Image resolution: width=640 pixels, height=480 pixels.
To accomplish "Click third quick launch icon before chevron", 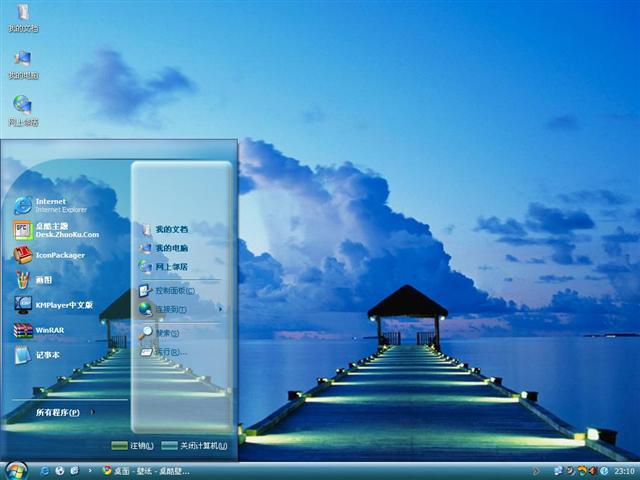I will [75, 471].
